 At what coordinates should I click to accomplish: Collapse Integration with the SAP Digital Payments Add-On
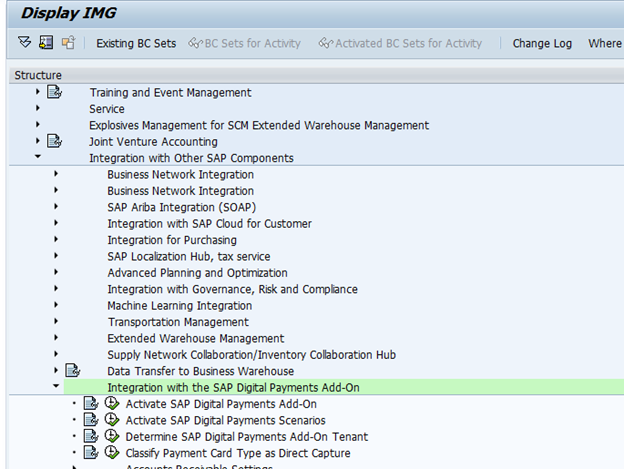tap(56, 387)
